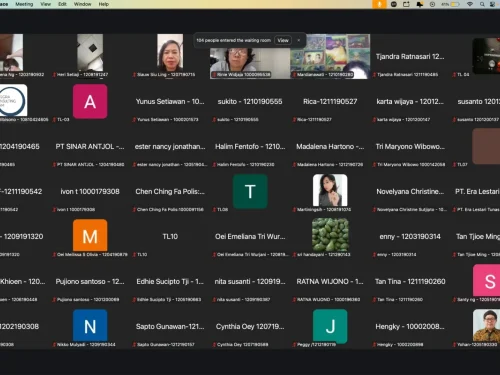This screenshot has width=500, height=375.
Task: Dismiss the waiting room notification
Action: (299, 40)
